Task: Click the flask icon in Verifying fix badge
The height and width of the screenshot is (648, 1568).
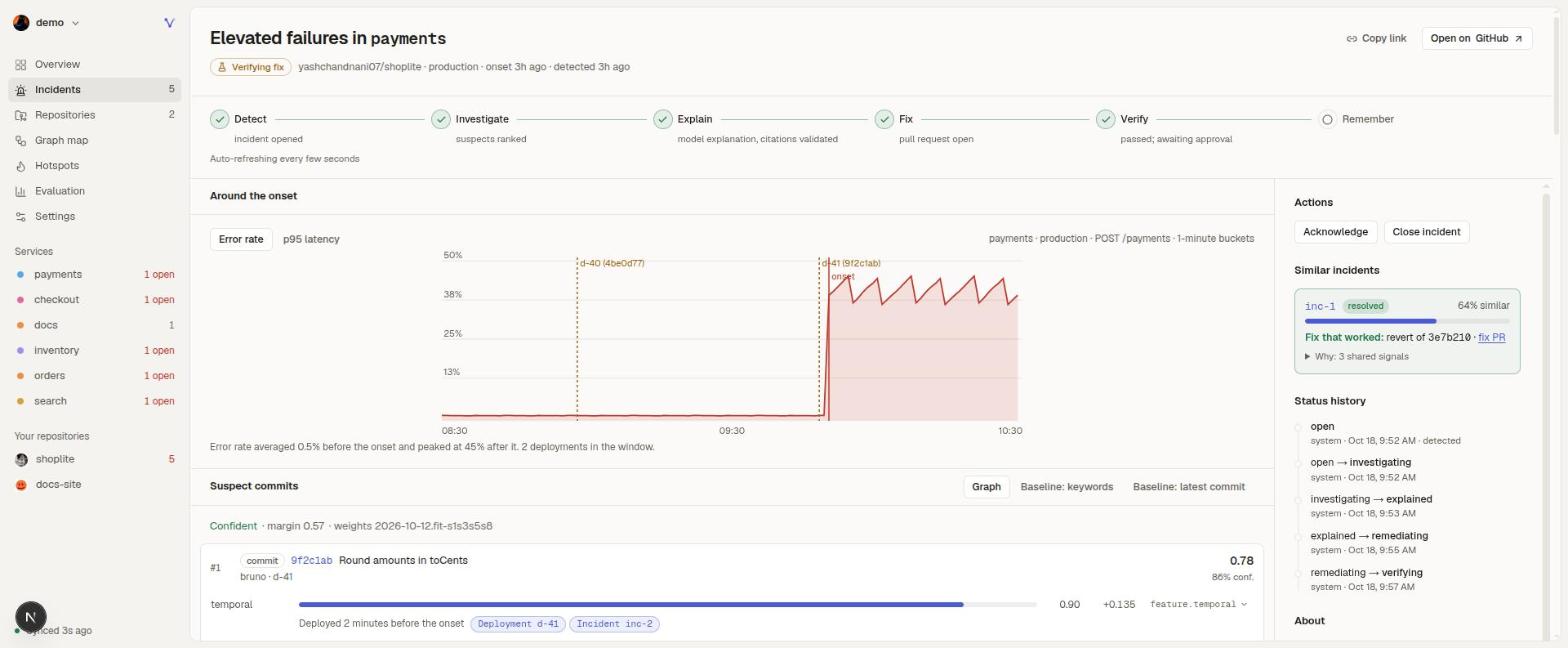Action: pyautogui.click(x=222, y=67)
